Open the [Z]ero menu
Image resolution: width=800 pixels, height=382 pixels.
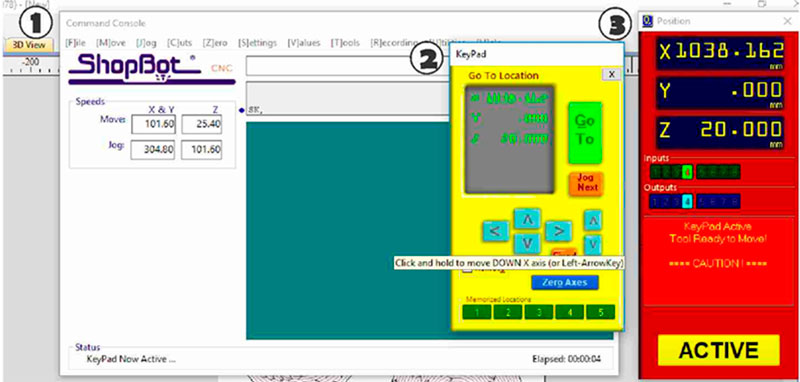(x=215, y=43)
